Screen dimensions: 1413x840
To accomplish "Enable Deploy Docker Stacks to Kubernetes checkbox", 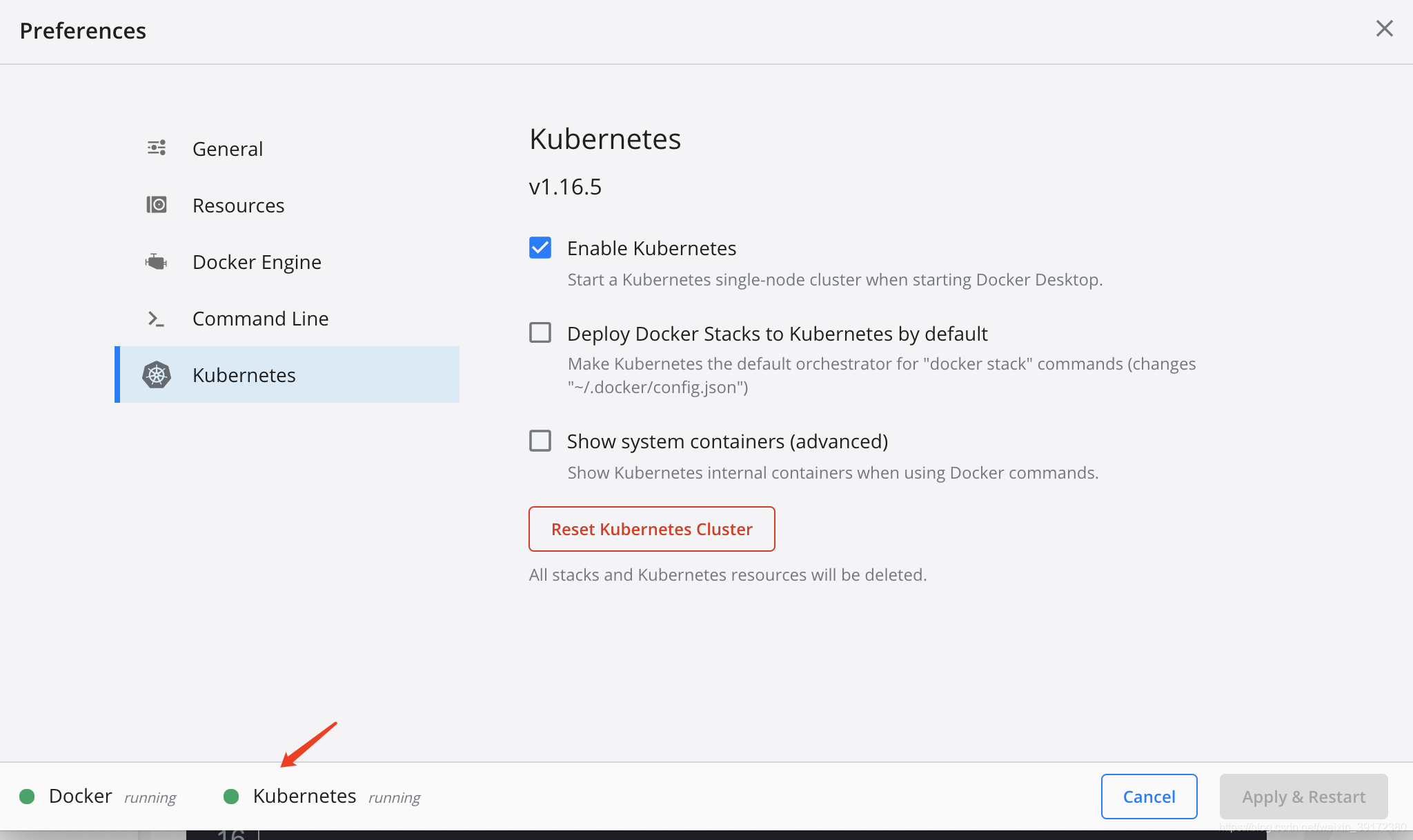I will click(x=540, y=333).
